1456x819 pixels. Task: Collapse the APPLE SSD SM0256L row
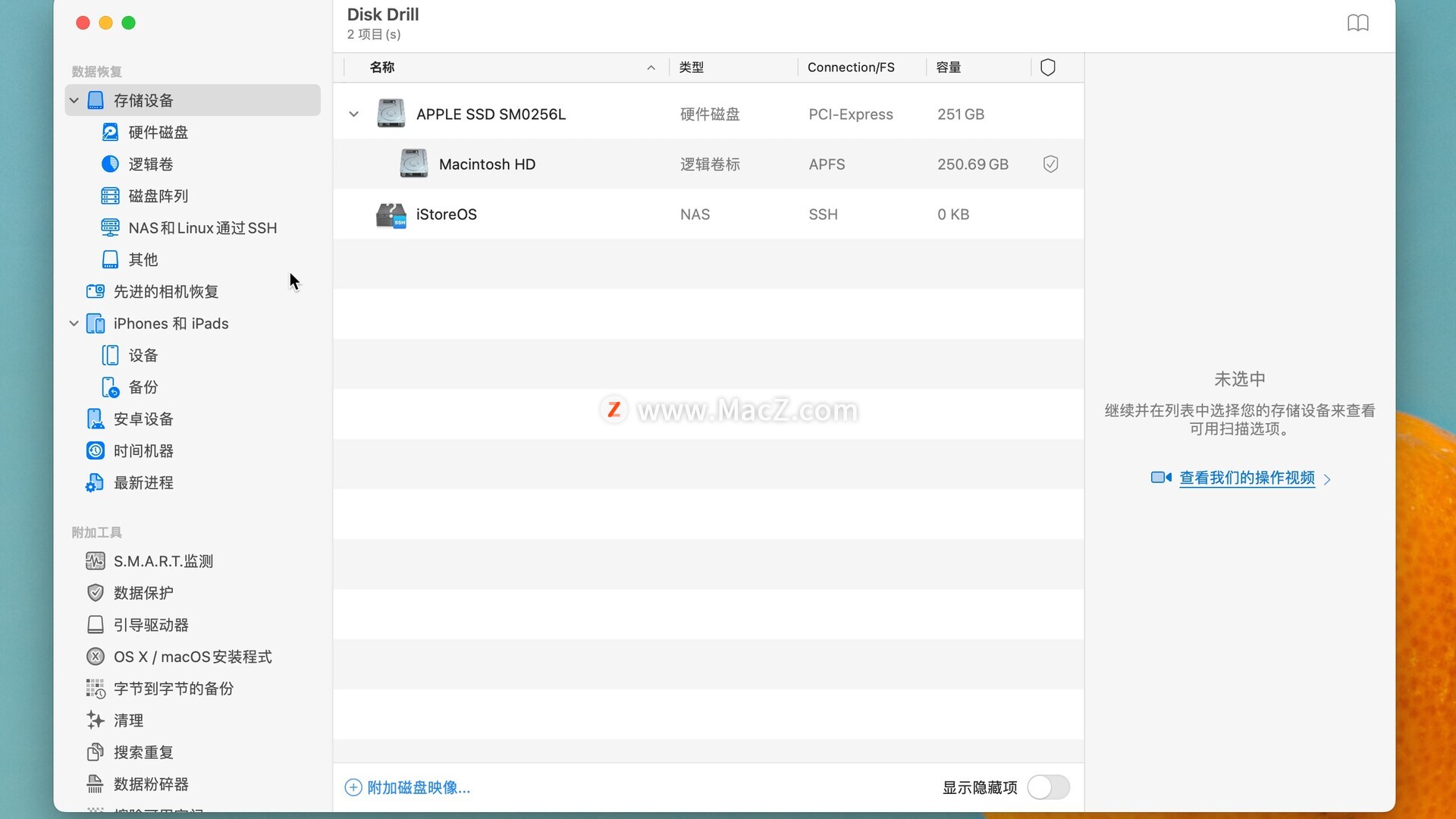pos(353,115)
